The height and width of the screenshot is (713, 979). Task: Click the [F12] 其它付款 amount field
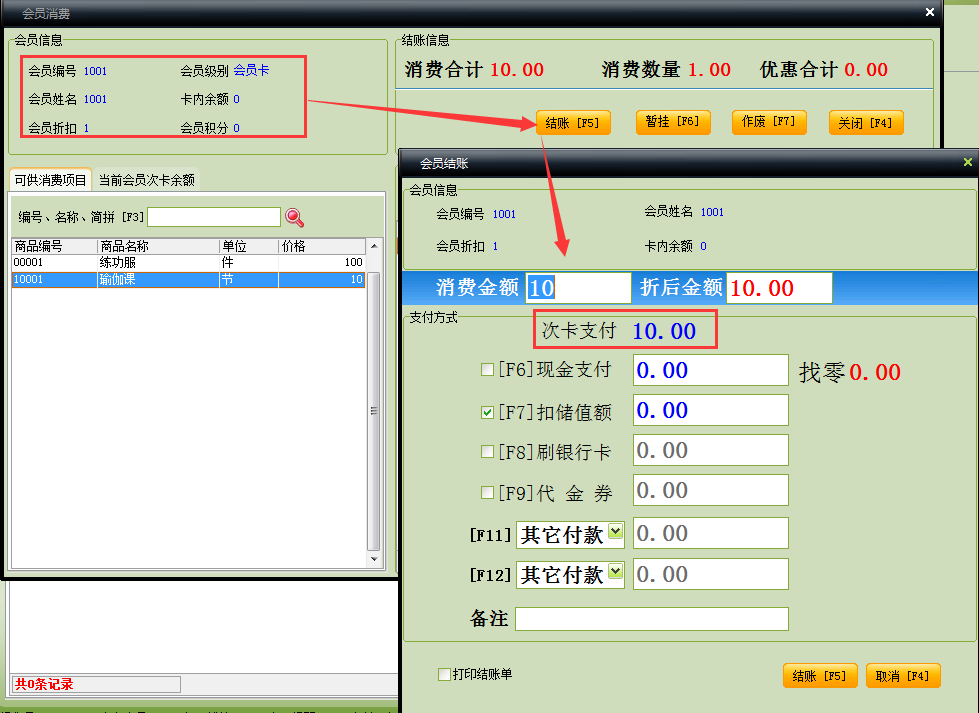[x=711, y=574]
